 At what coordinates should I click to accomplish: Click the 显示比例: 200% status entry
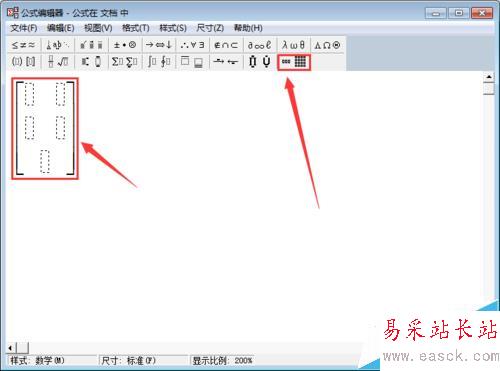(x=223, y=360)
